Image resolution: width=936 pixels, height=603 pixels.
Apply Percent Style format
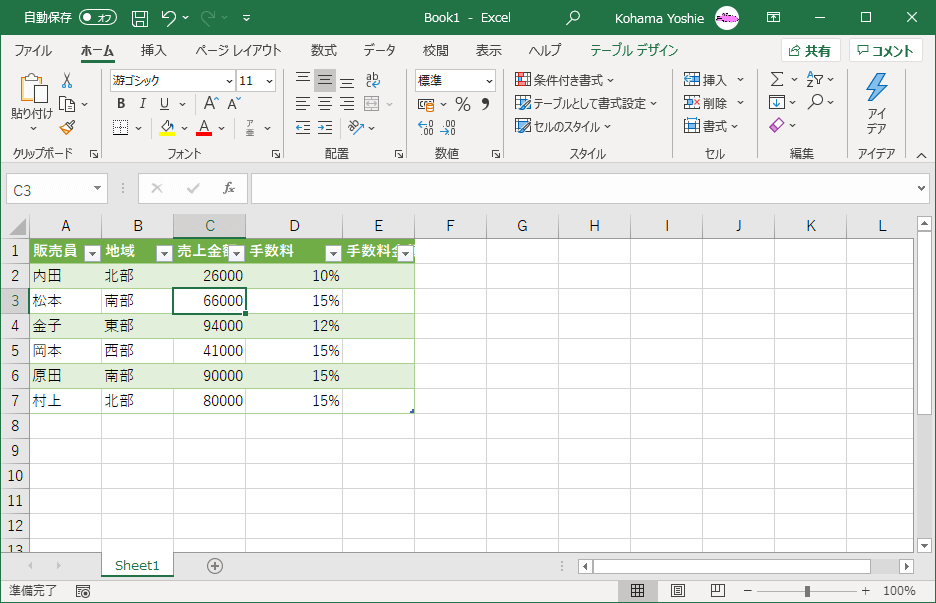tap(463, 104)
